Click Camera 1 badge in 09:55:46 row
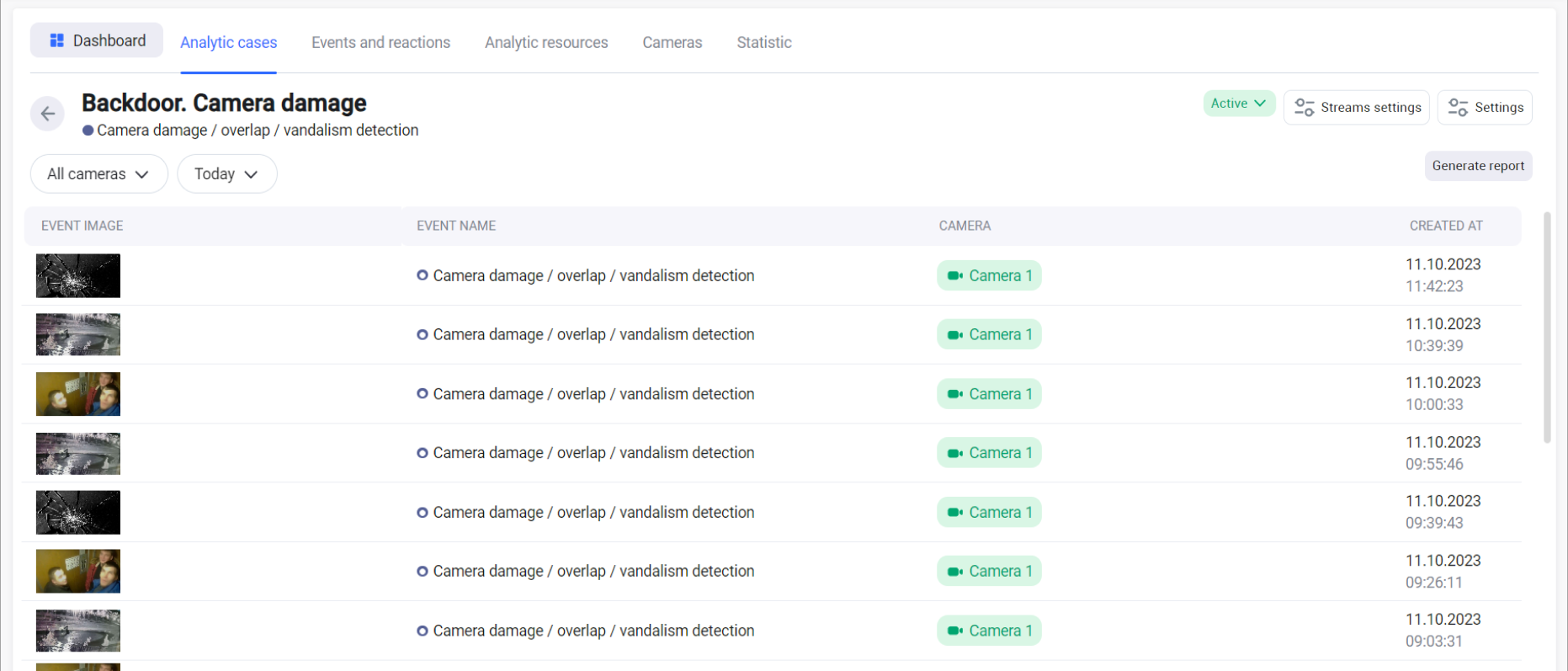Screen dimensions: 1568x671 (989, 453)
